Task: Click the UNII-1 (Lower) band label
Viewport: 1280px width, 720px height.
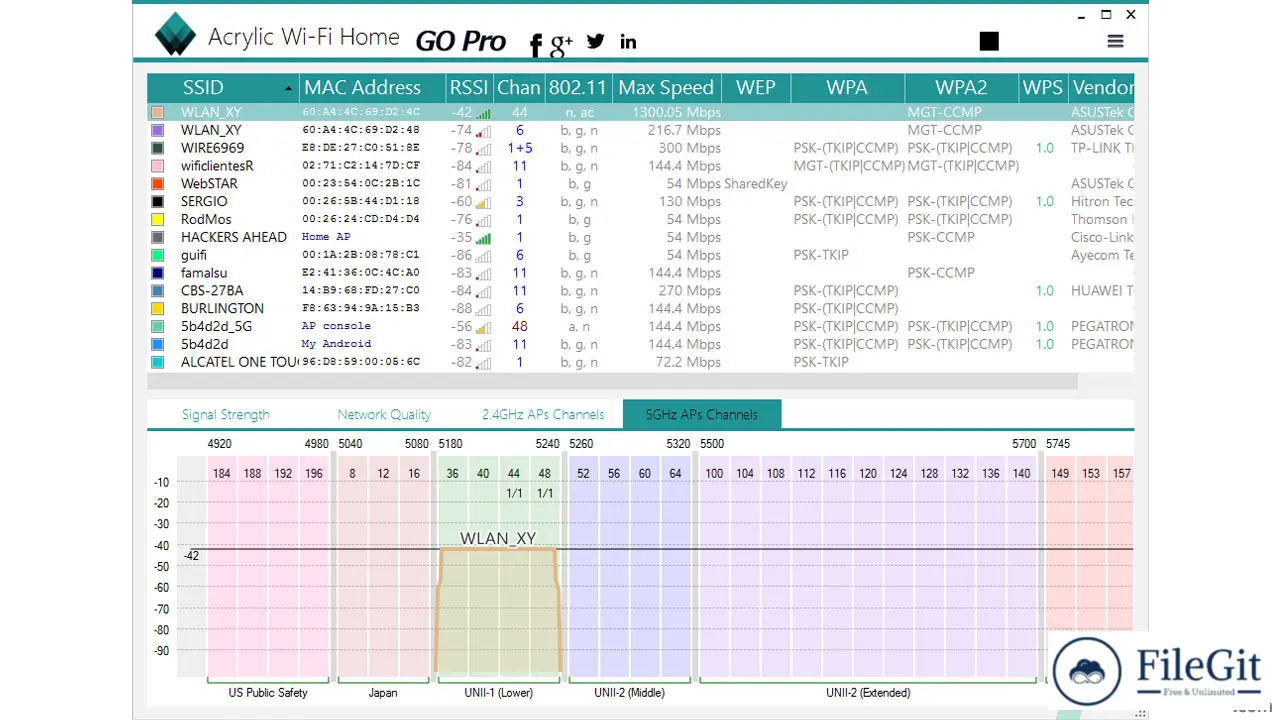Action: (498, 692)
